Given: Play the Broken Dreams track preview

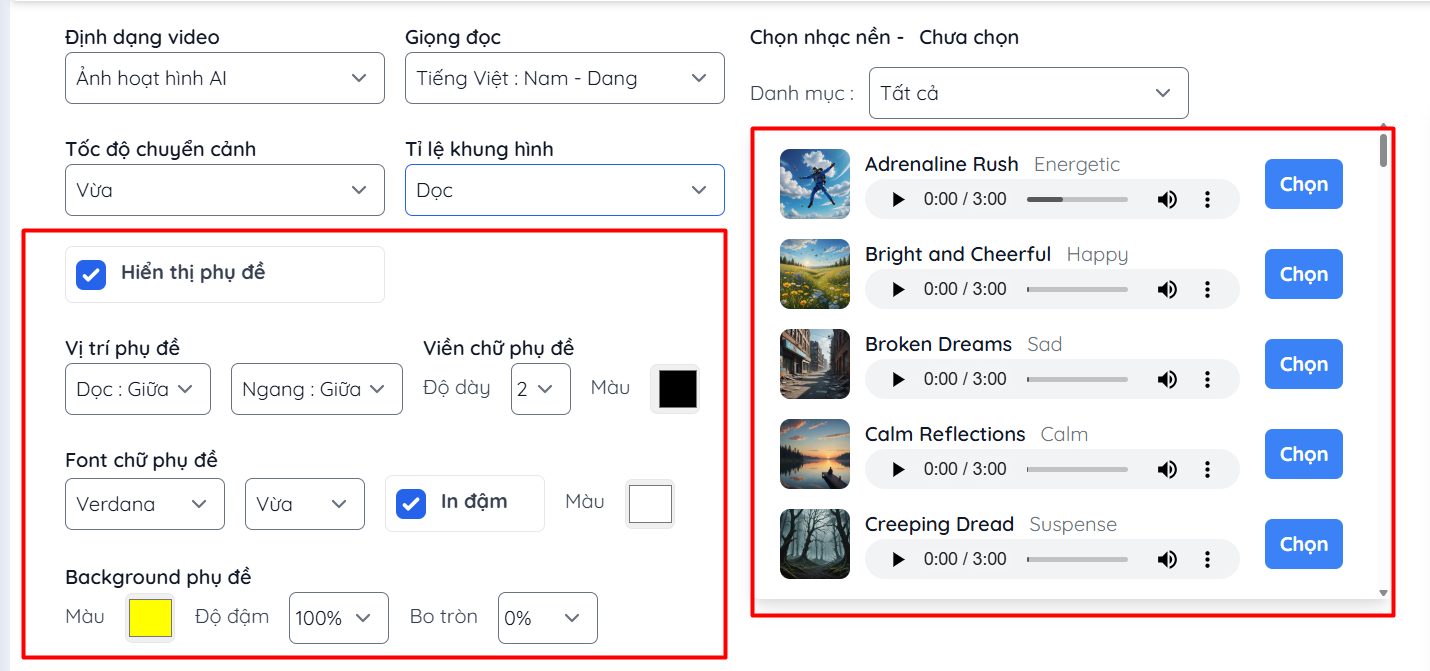Looking at the screenshot, I should pyautogui.click(x=898, y=379).
